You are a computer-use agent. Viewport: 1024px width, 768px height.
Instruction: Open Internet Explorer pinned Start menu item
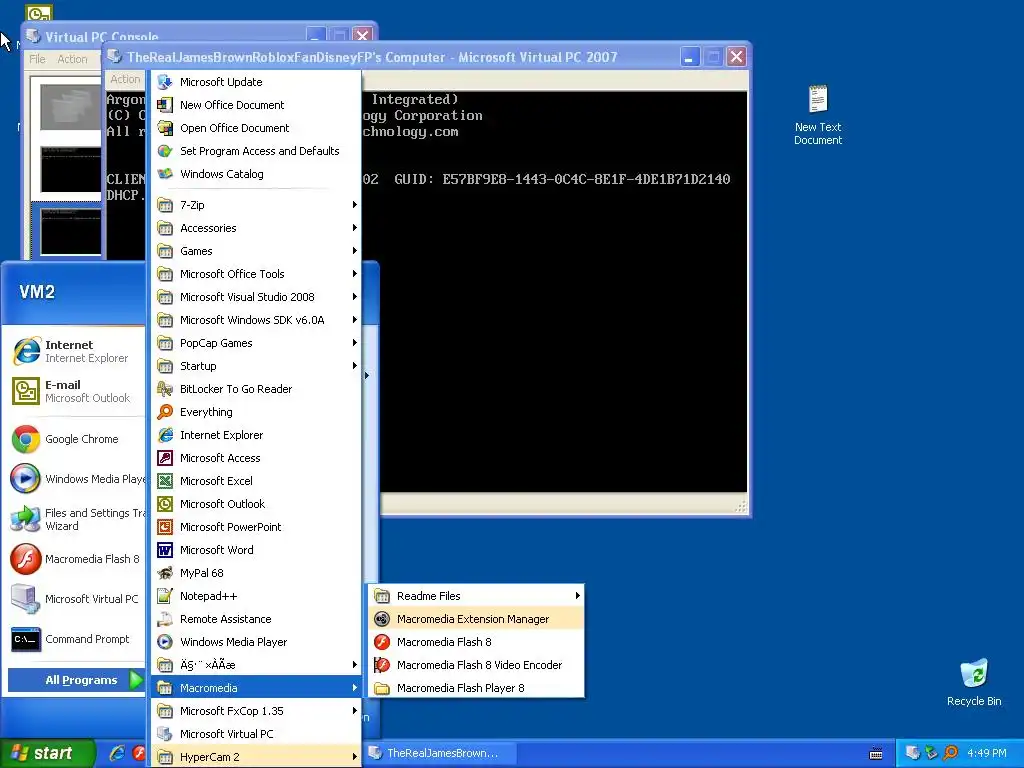(x=76, y=351)
